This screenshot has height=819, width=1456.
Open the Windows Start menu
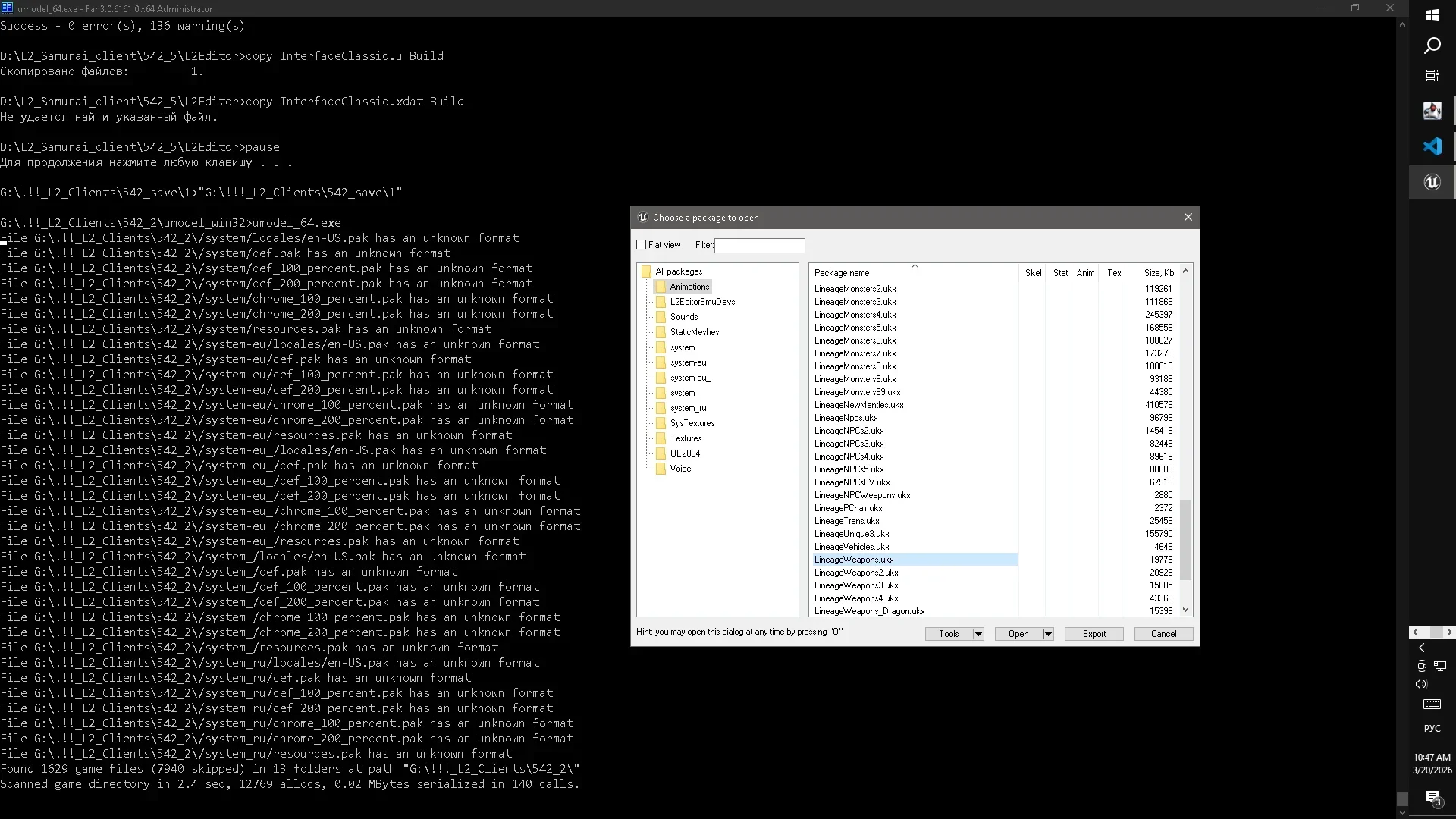(1432, 15)
